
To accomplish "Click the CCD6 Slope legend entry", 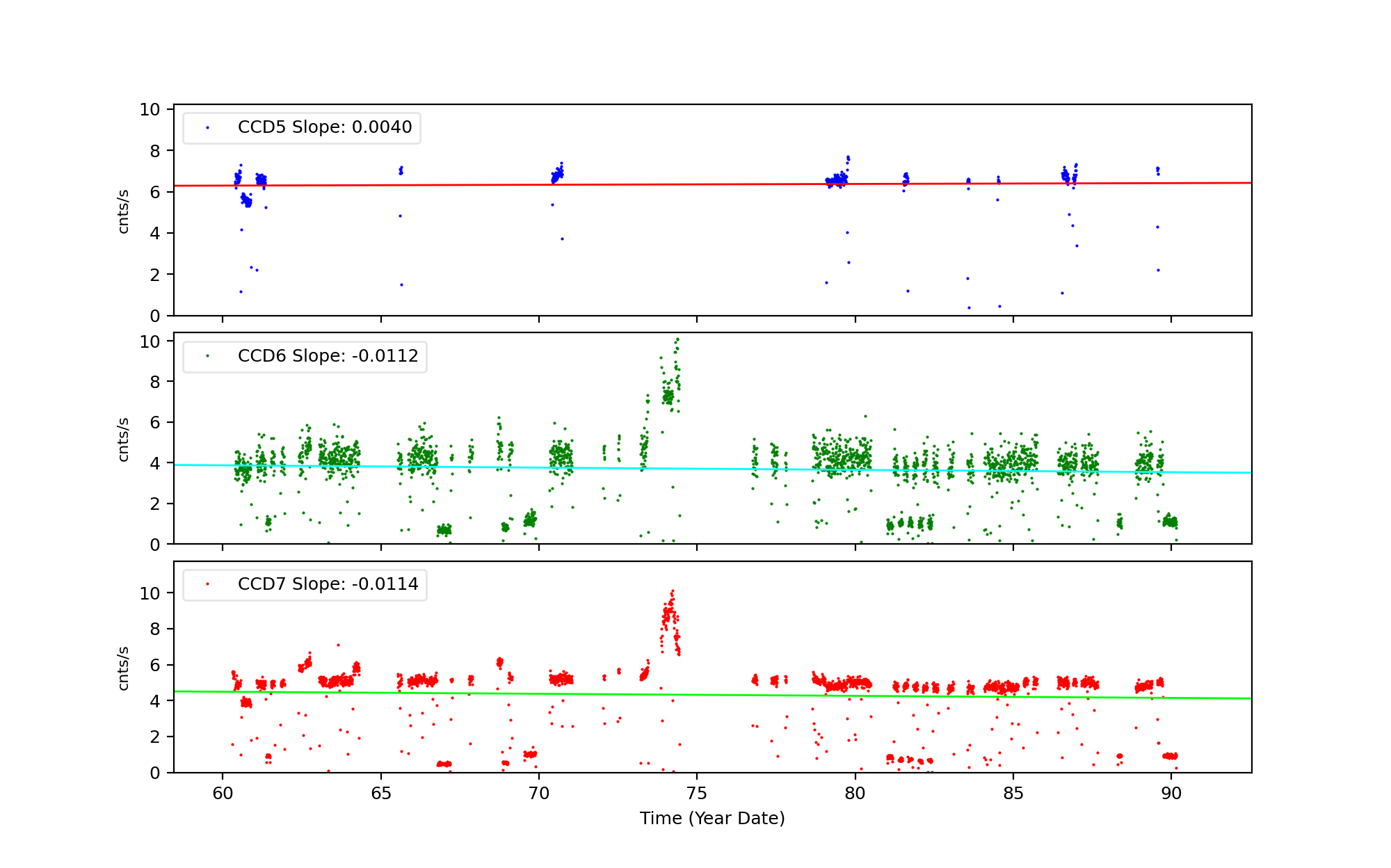I will (328, 356).
